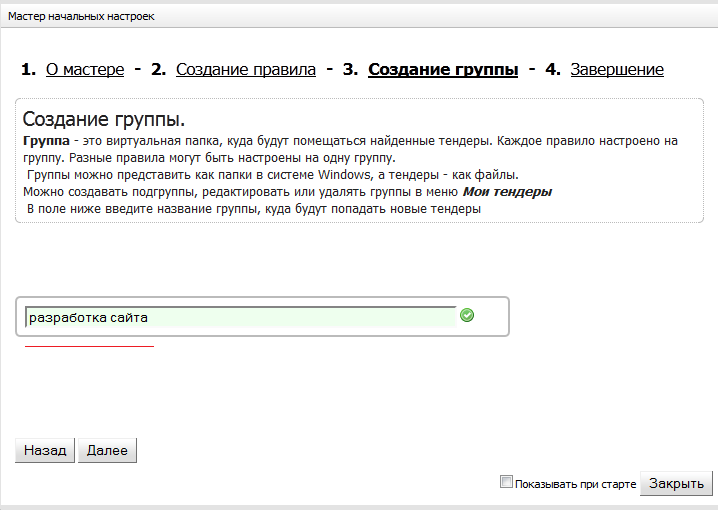This screenshot has width=718, height=510.
Task: Toggle 'Показывать при старте' checkbox
Action: pos(506,482)
